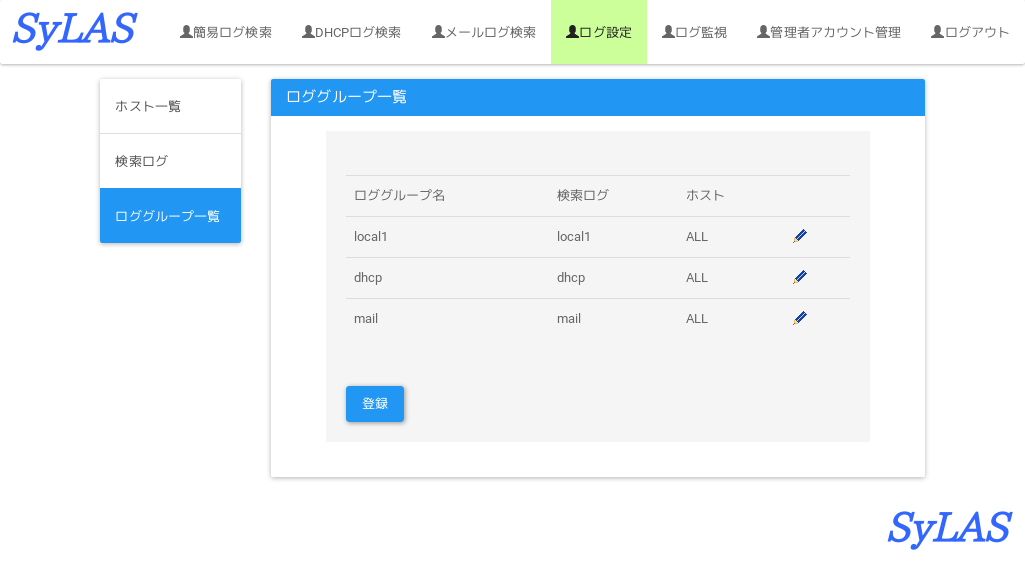Edit the dhcp log group via pencil icon
1025x562 pixels.
click(799, 278)
